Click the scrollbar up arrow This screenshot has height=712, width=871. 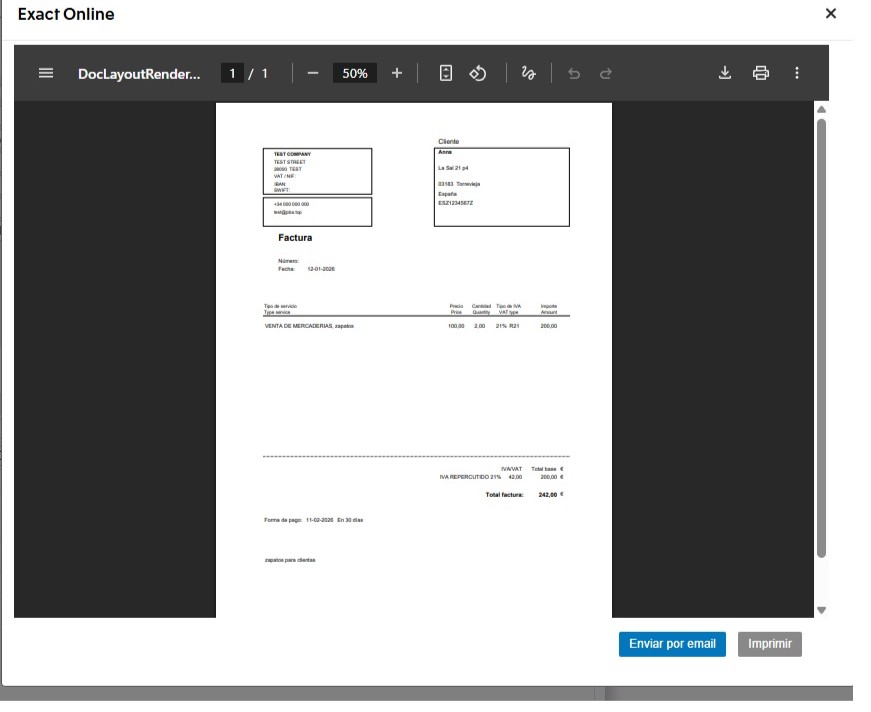[822, 109]
